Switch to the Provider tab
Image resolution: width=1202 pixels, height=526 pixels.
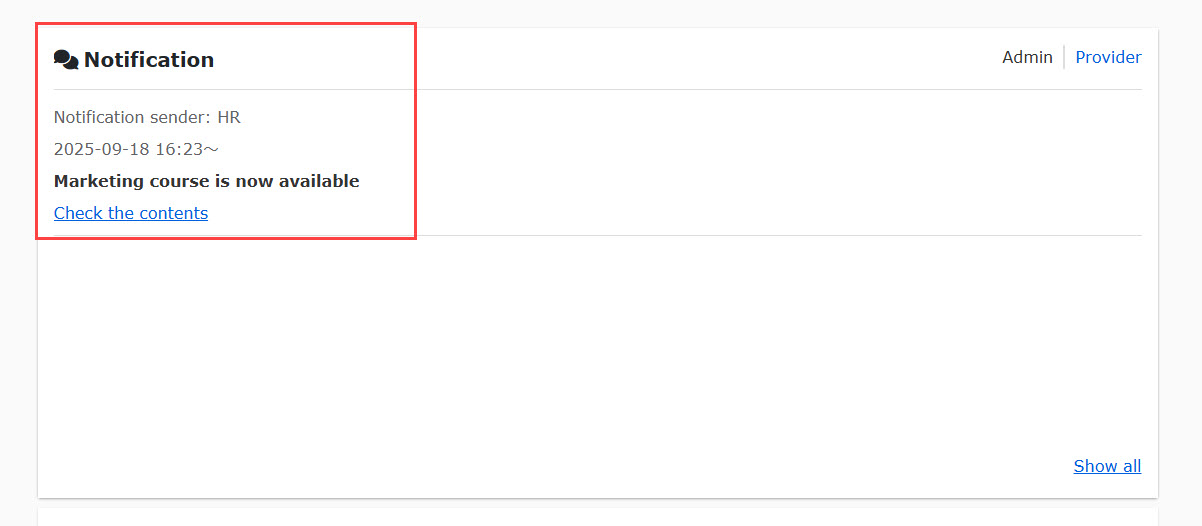[x=1108, y=57]
